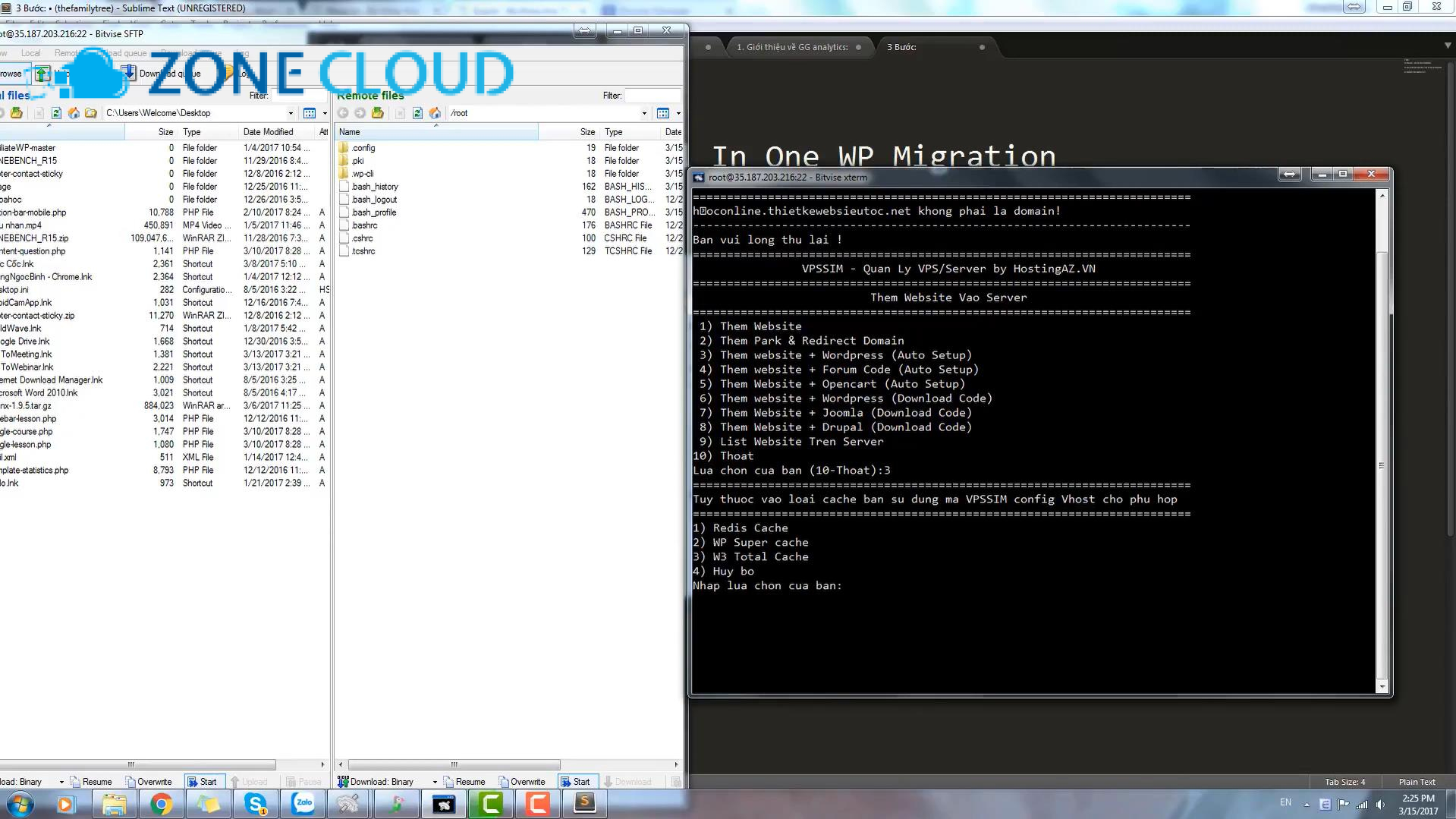
Task: Click the local Home folder icon
Action: coord(74,113)
